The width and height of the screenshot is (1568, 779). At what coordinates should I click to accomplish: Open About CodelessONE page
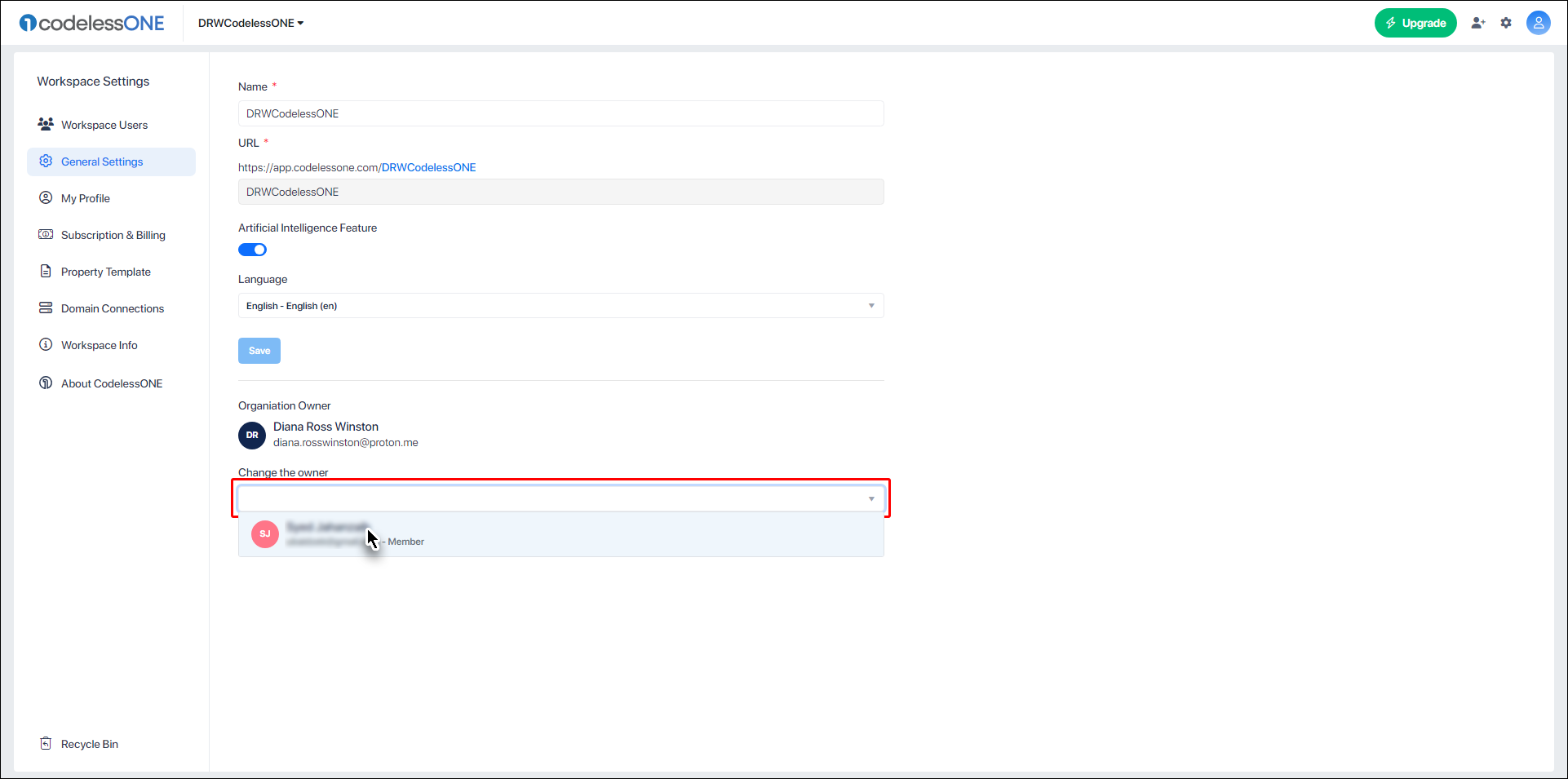[111, 383]
